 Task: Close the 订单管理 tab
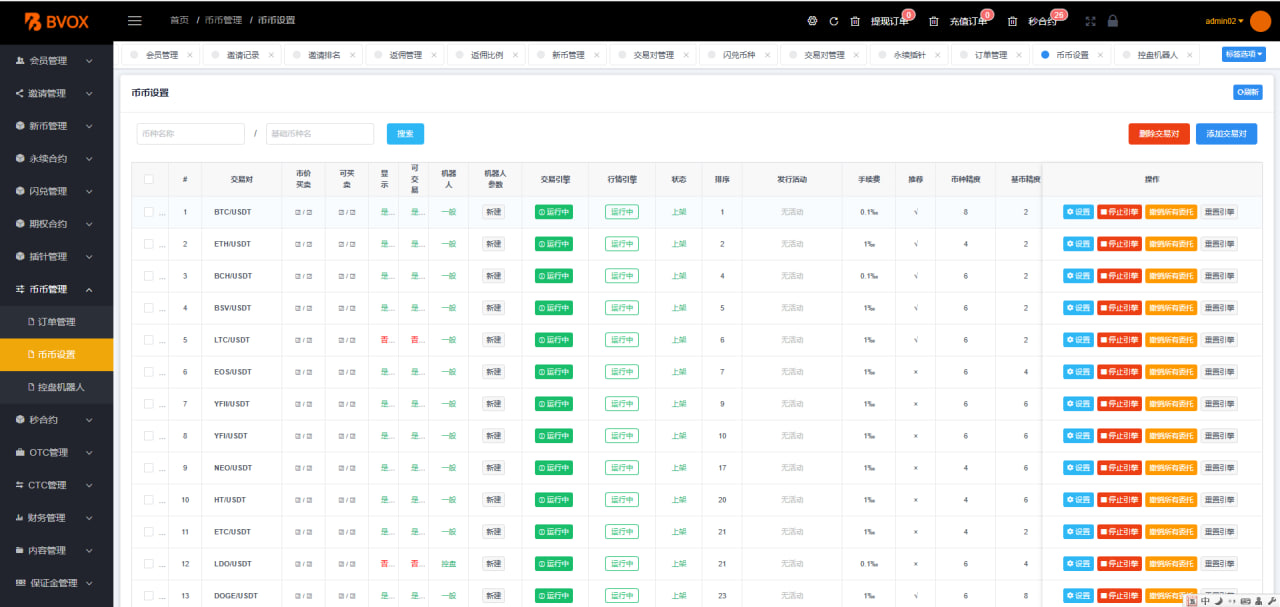click(x=1020, y=55)
